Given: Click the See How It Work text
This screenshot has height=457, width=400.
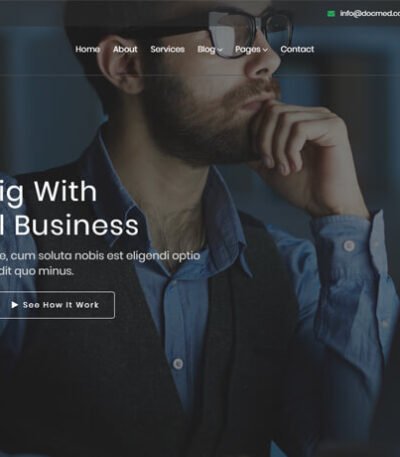Looking at the screenshot, I should pyautogui.click(x=61, y=305).
